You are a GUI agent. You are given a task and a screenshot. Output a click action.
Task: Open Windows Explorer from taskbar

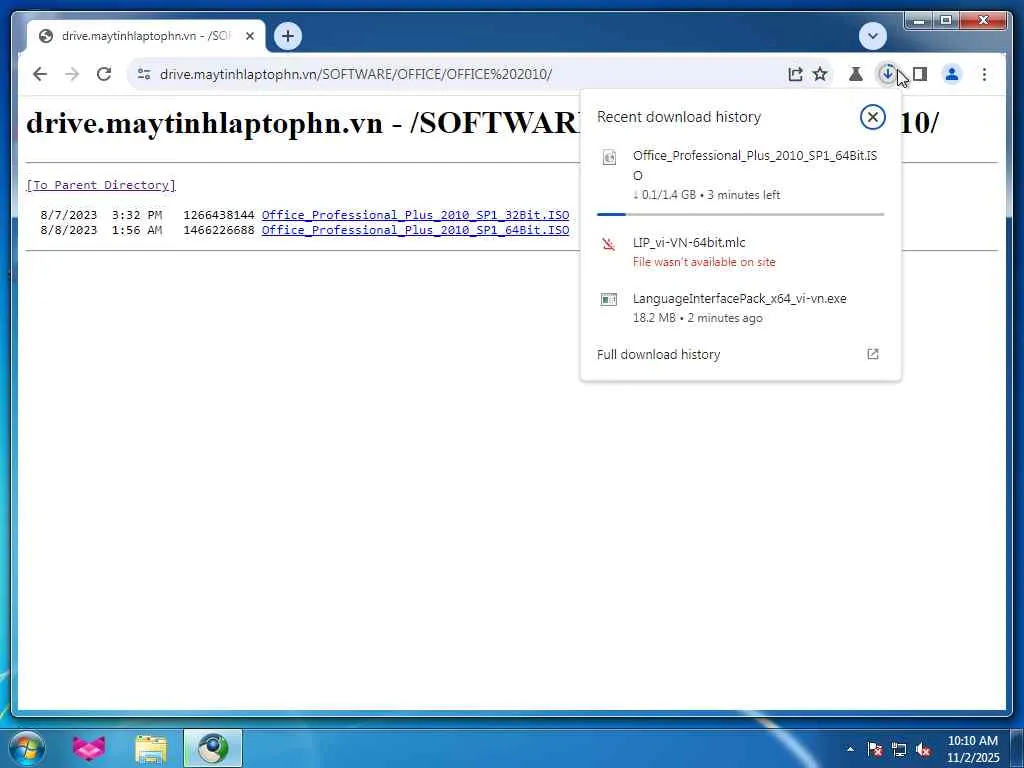[x=151, y=748]
